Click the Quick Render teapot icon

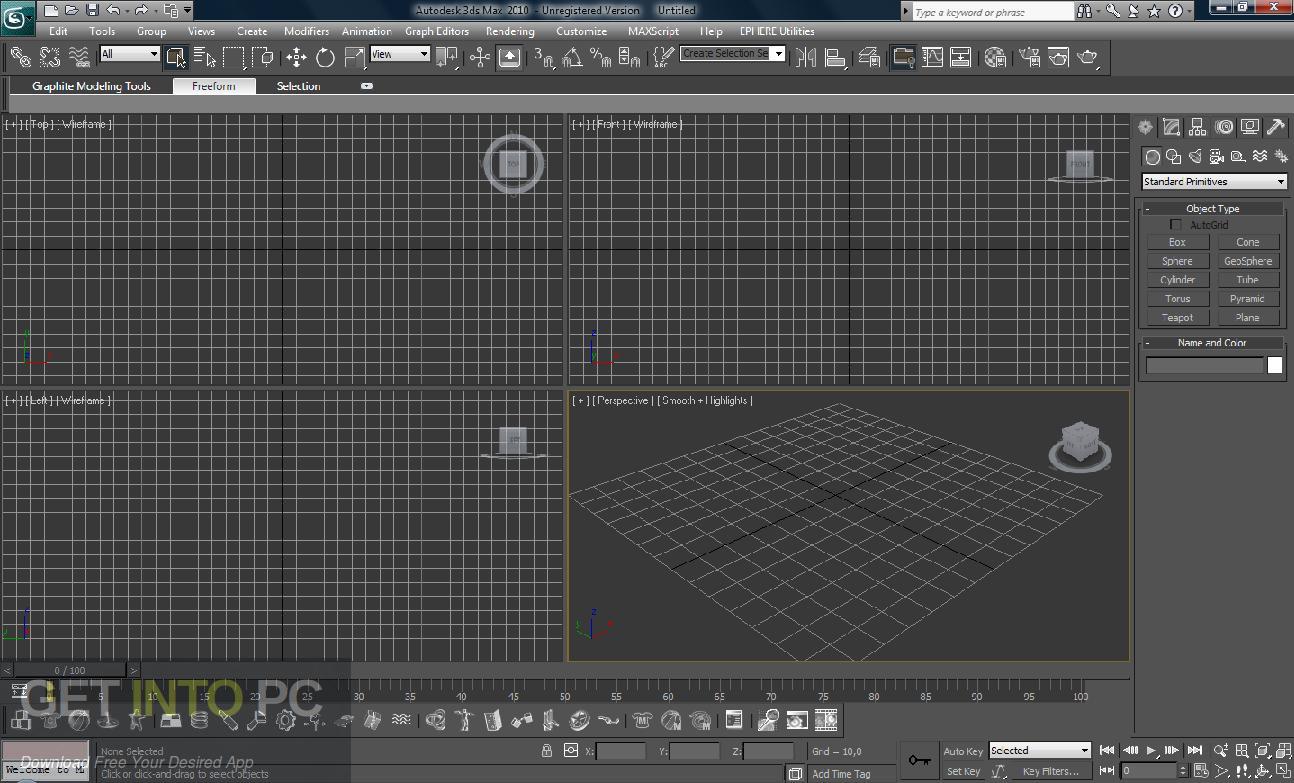click(1088, 57)
